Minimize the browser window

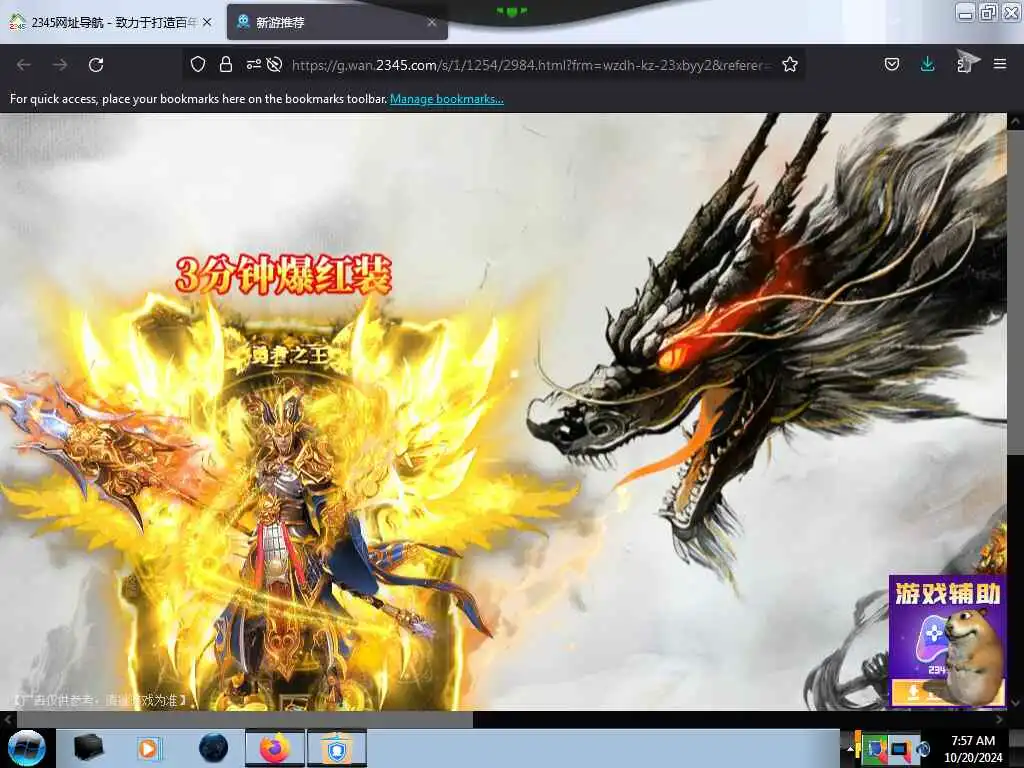pos(966,12)
